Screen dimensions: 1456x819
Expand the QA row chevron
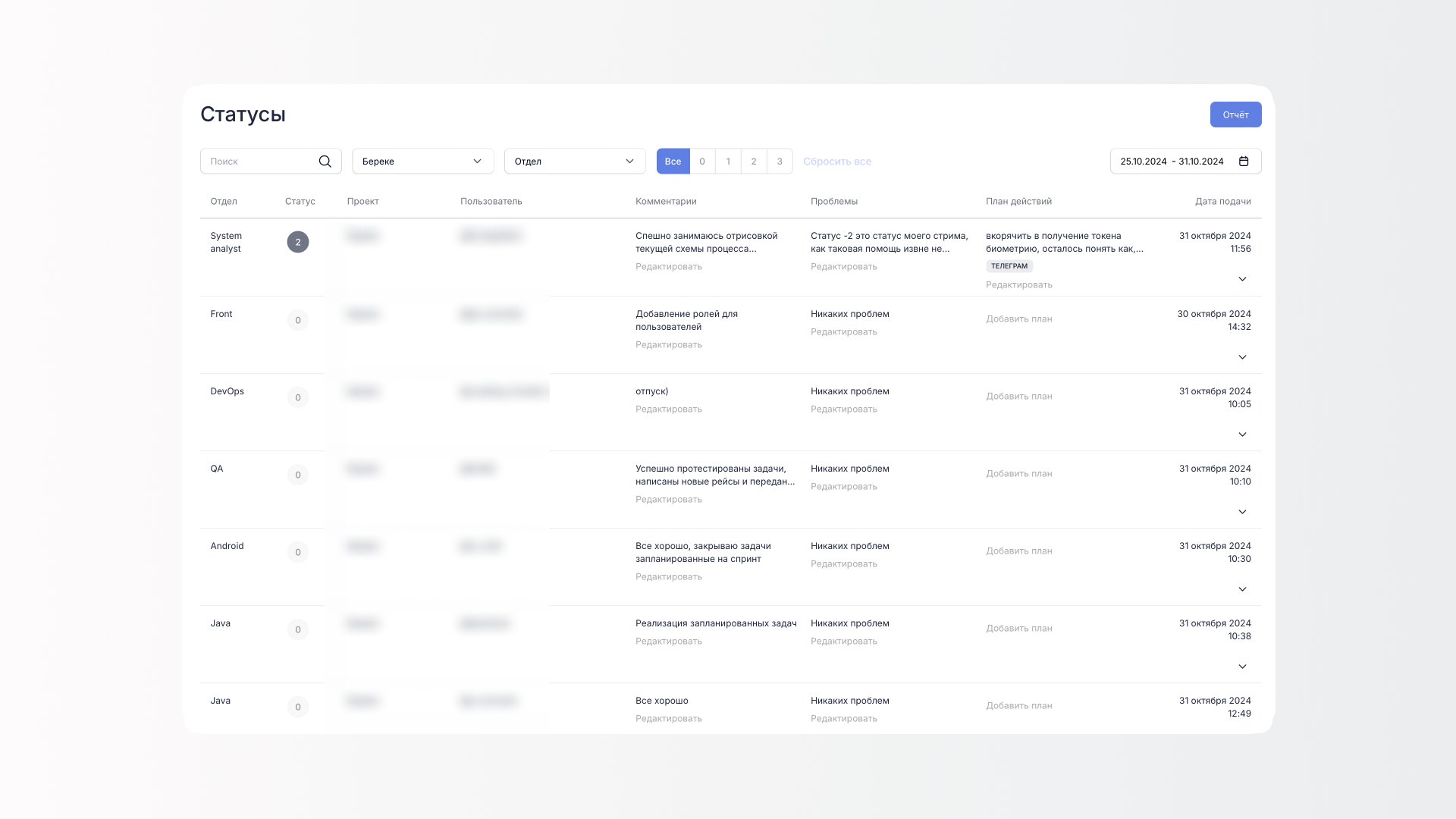[x=1242, y=512]
